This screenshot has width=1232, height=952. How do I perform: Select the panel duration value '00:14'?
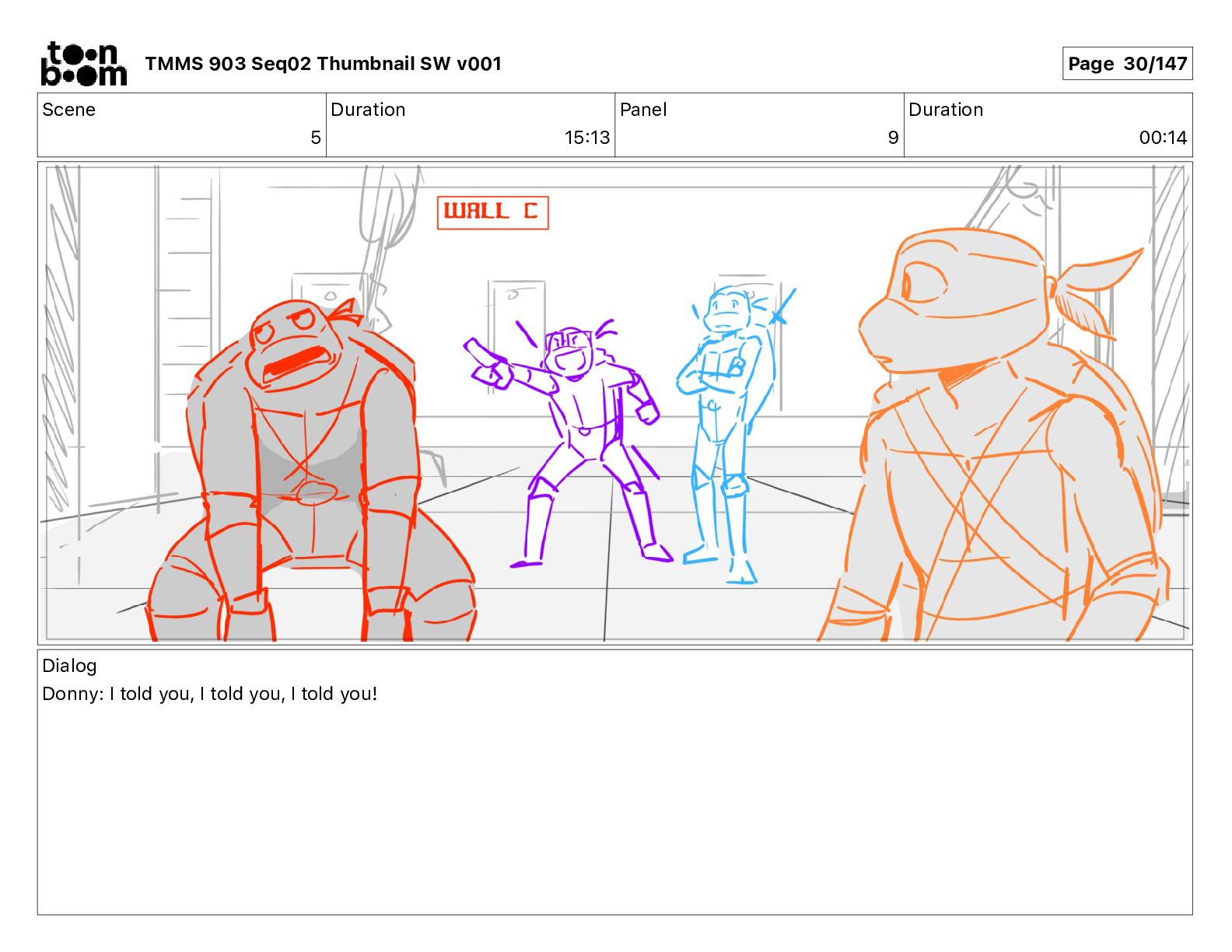pyautogui.click(x=1163, y=138)
